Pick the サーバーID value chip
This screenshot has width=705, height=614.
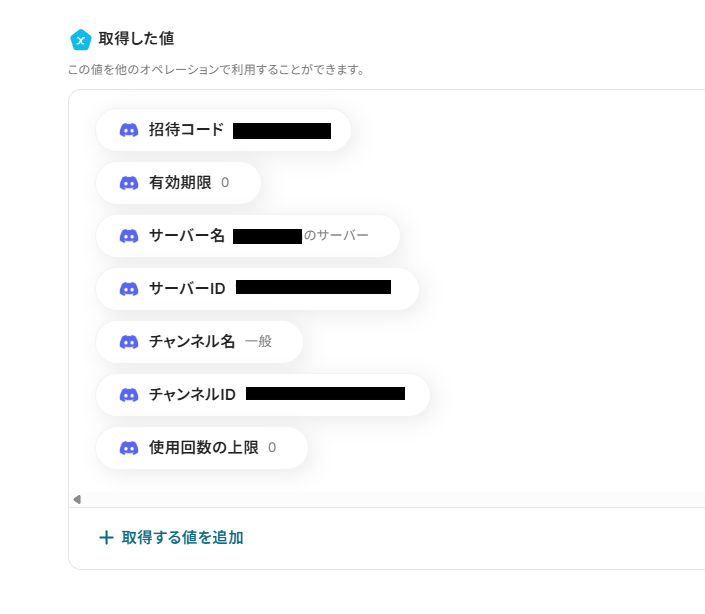[258, 289]
